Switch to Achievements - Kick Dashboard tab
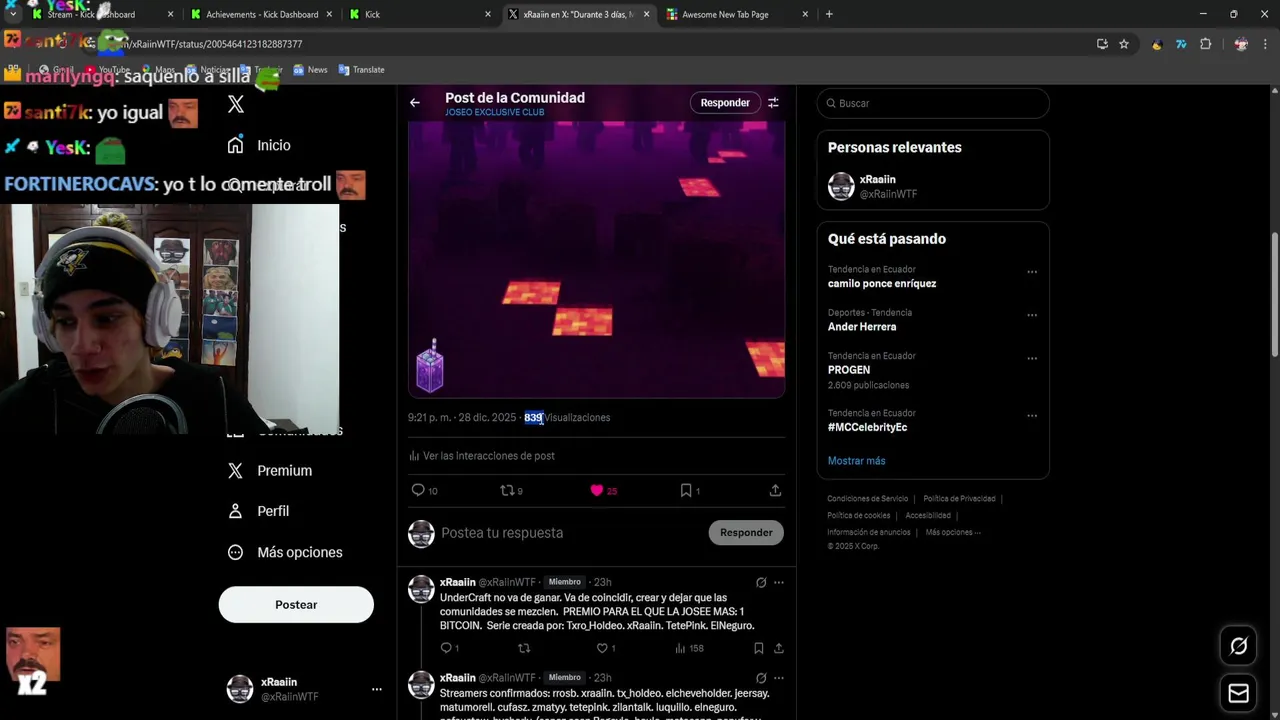The width and height of the screenshot is (1280, 720). [262, 14]
